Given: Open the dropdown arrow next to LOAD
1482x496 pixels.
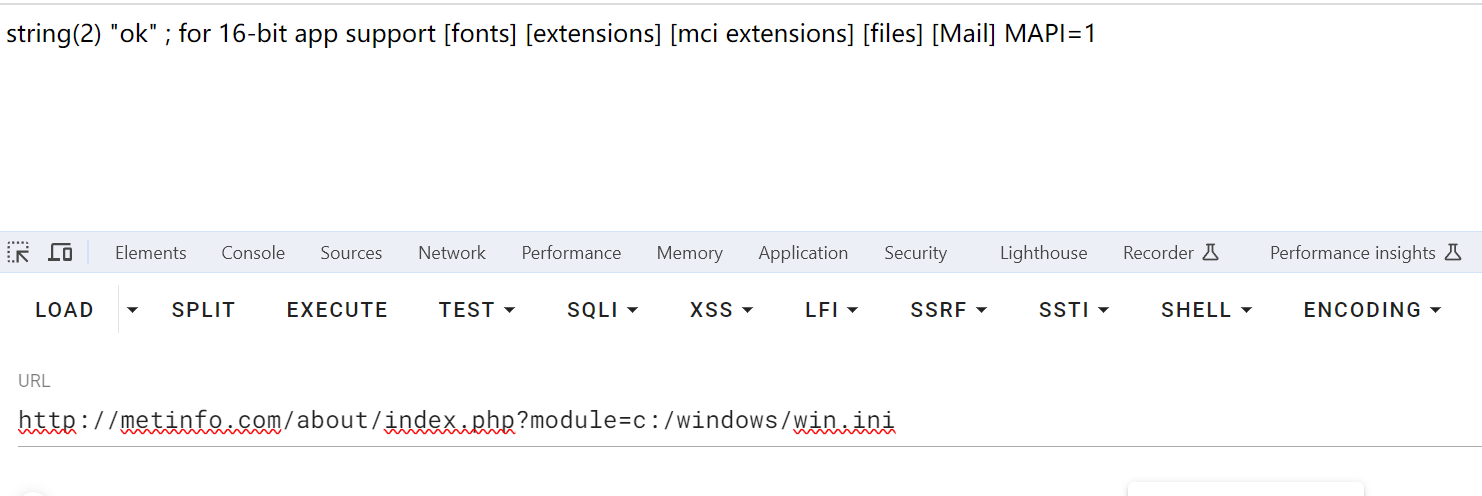Looking at the screenshot, I should [x=132, y=310].
